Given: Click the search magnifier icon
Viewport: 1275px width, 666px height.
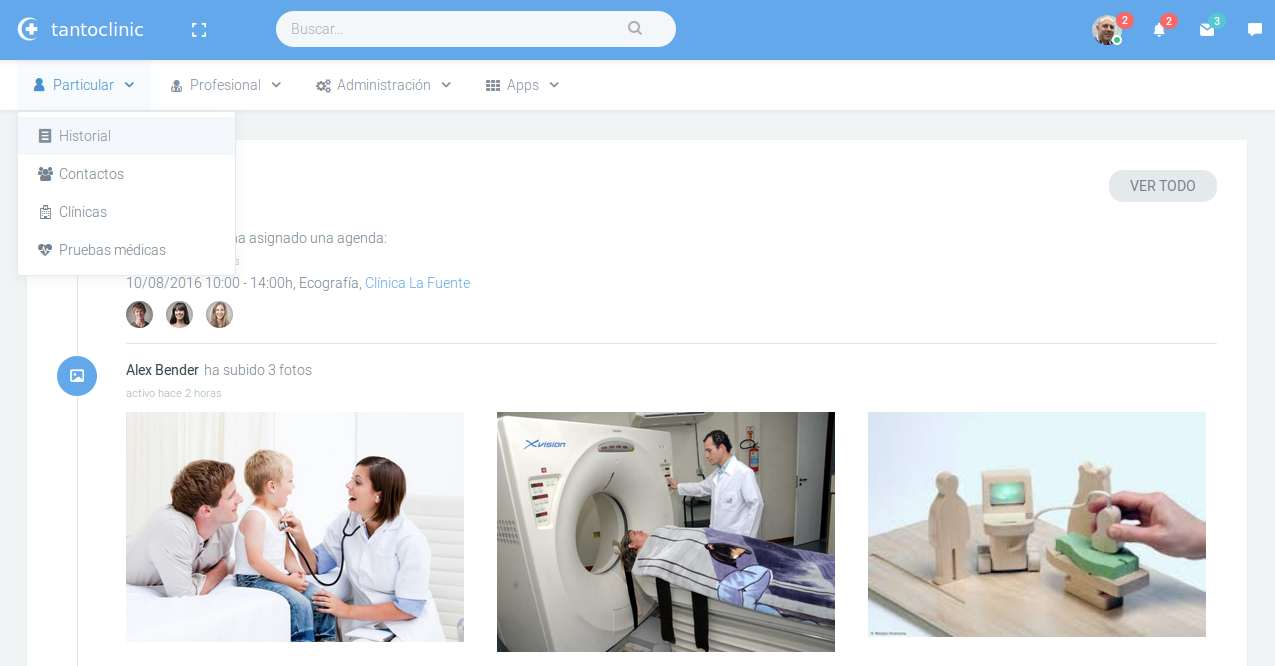Looking at the screenshot, I should 635,29.
